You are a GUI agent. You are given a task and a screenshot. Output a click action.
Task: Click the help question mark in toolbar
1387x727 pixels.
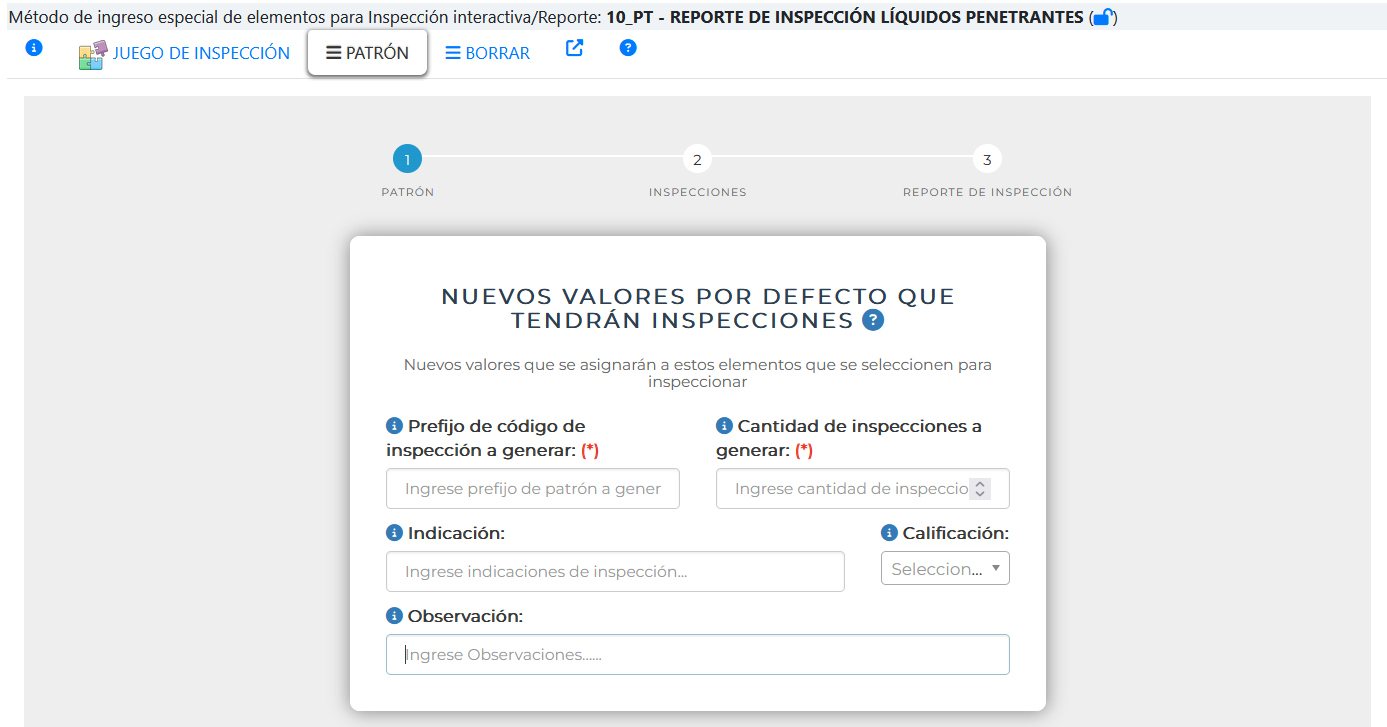pos(628,48)
